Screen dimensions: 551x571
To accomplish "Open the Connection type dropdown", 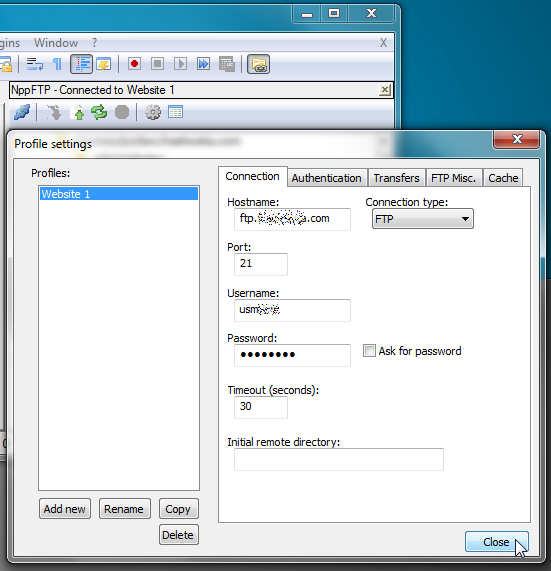I will (423, 219).
